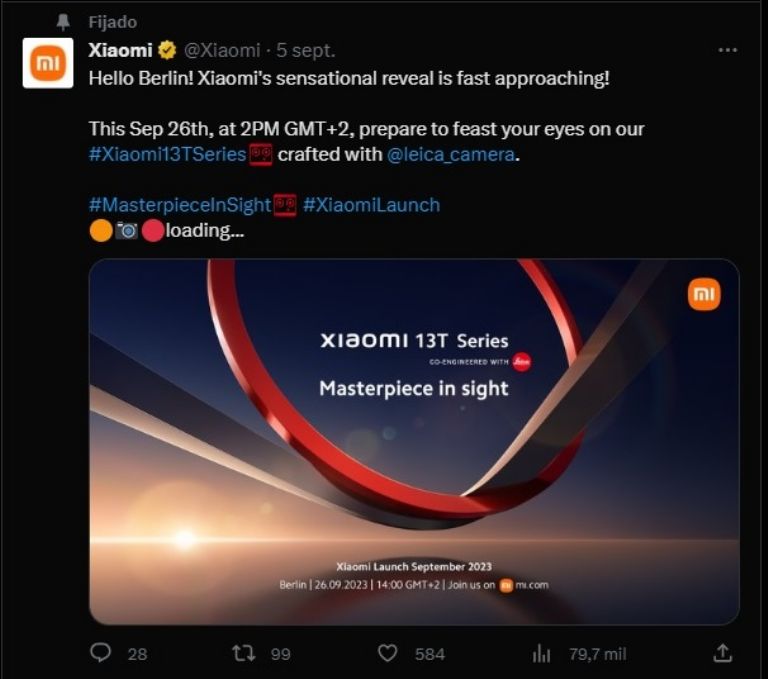
Task: Click the @Xiaomi username handle
Action: click(222, 50)
